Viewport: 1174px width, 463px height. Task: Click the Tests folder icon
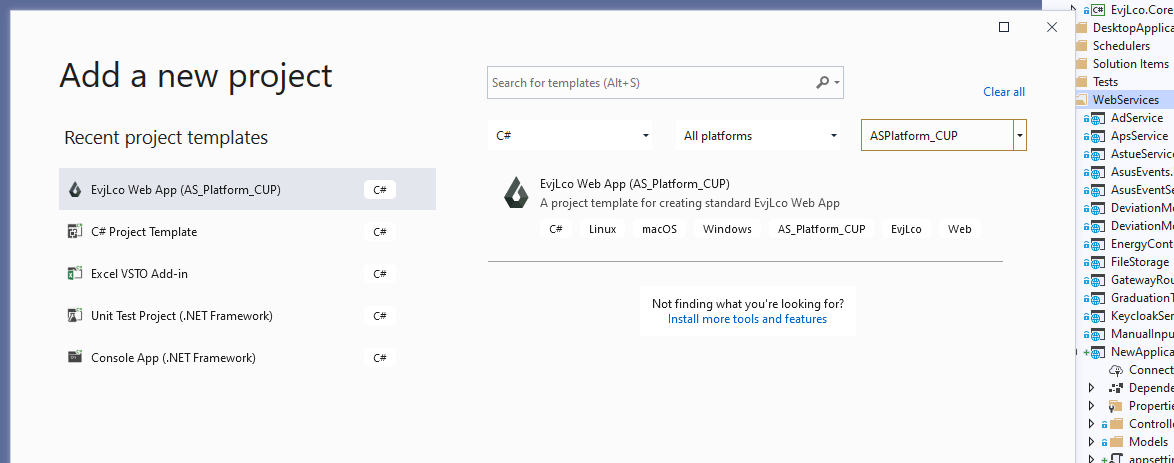click(x=1081, y=82)
